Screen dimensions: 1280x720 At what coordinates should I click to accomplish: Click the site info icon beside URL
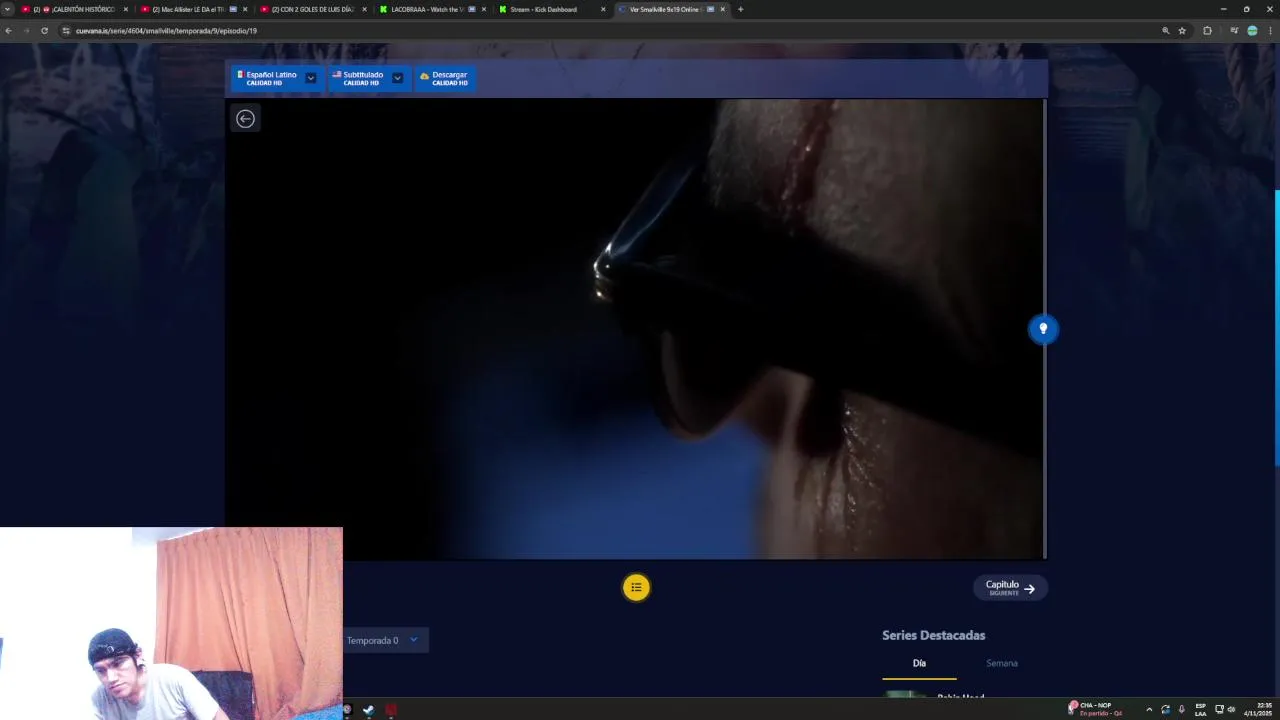coord(66,31)
